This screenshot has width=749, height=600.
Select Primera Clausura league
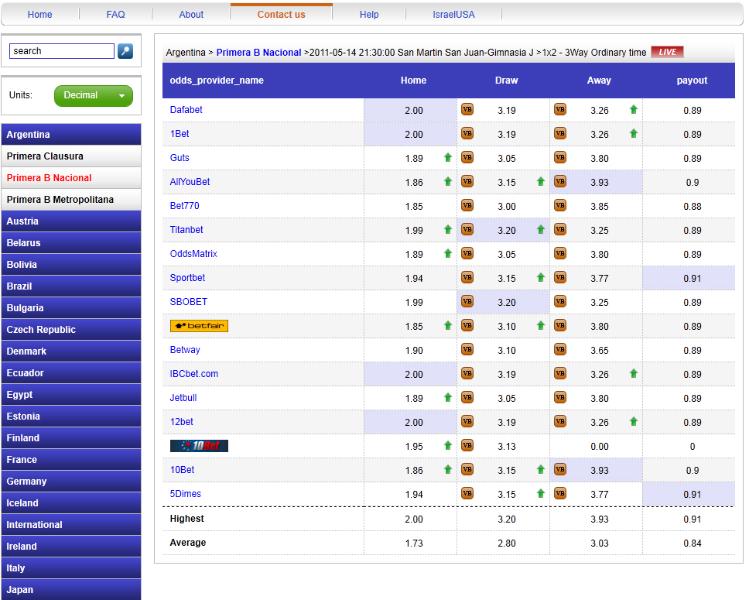(x=71, y=156)
